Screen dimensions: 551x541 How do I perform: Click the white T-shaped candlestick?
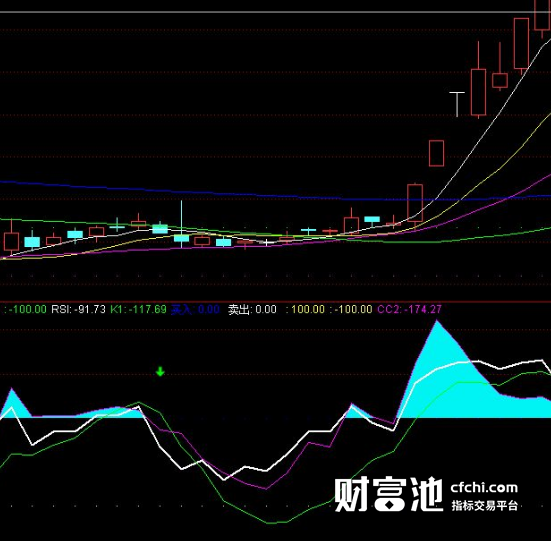tap(457, 104)
